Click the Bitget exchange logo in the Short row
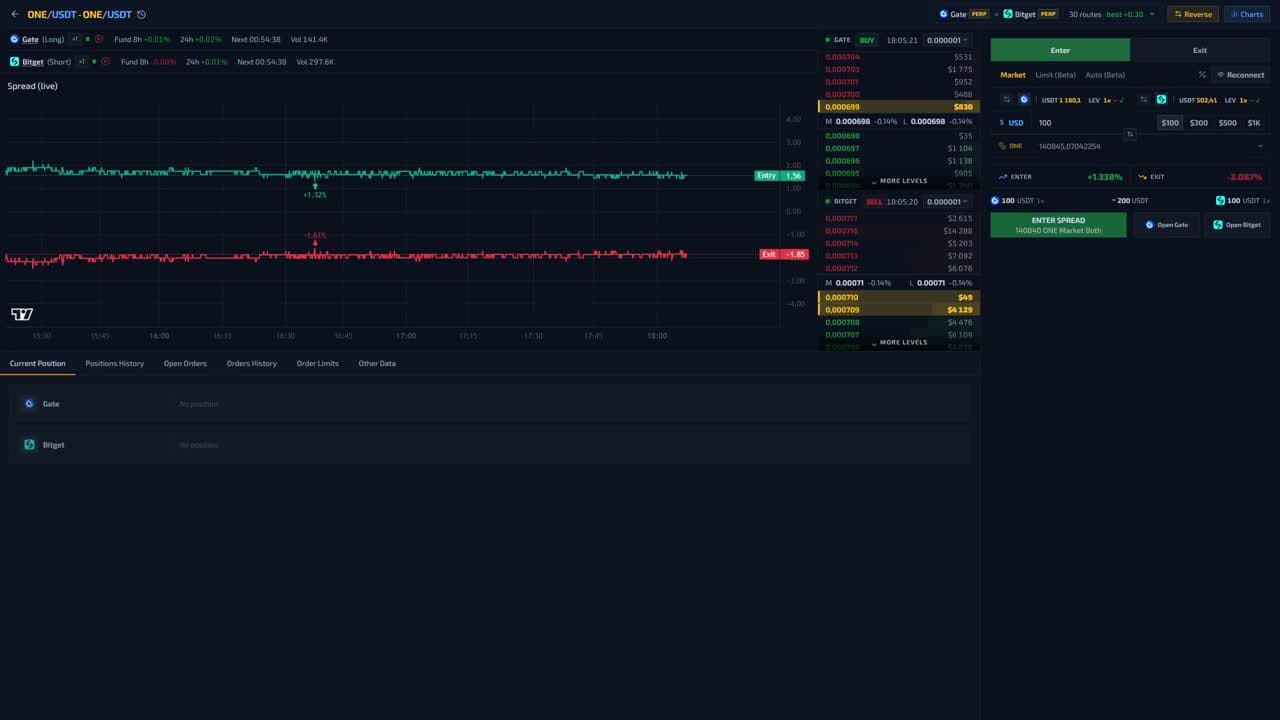 pos(14,62)
